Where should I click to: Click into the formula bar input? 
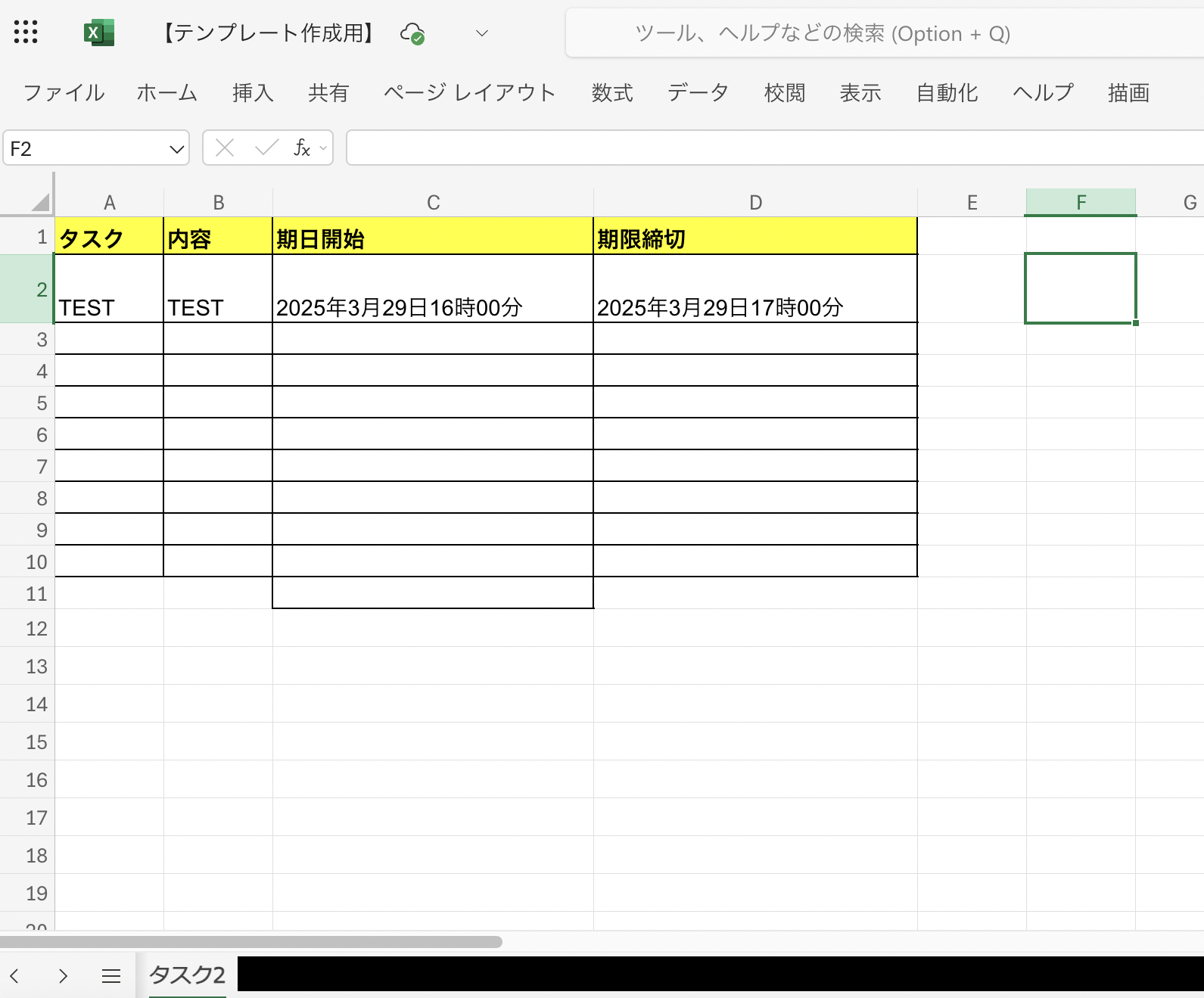(775, 148)
